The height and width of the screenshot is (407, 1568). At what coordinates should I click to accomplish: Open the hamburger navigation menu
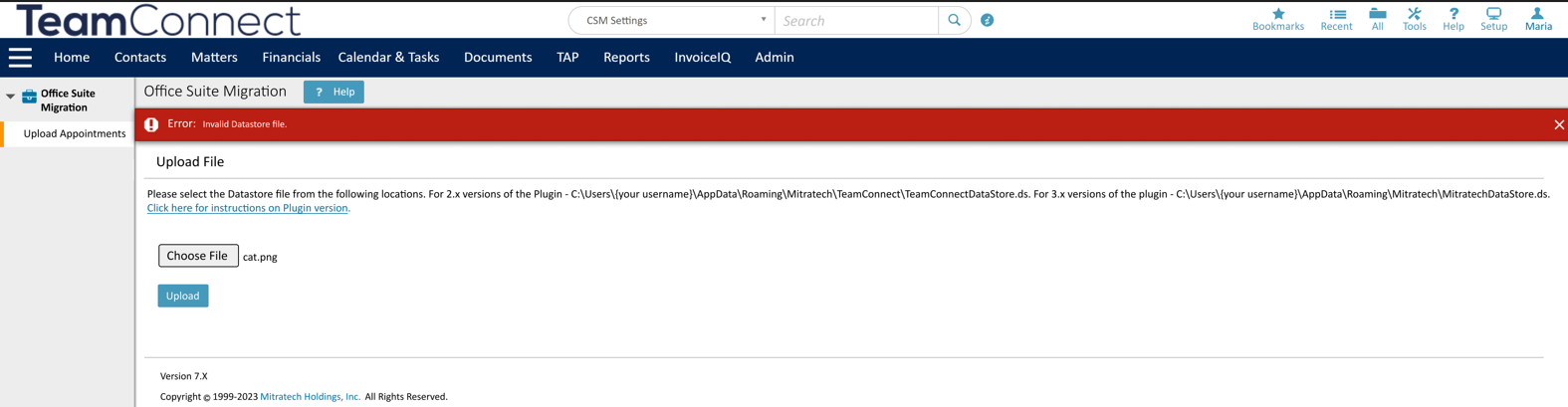point(20,58)
